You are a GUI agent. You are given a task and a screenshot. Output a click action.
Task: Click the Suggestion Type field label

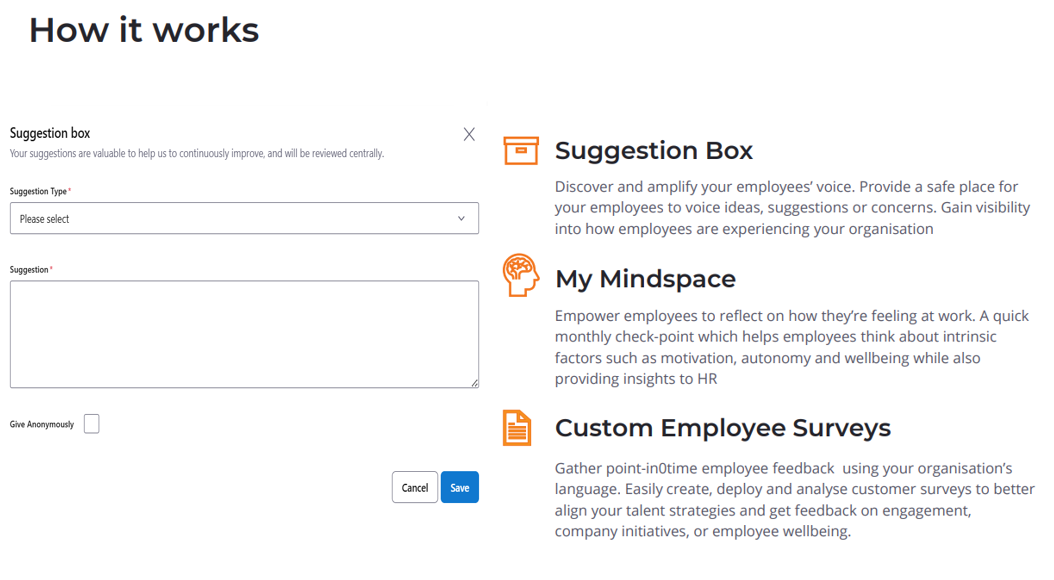tap(39, 191)
